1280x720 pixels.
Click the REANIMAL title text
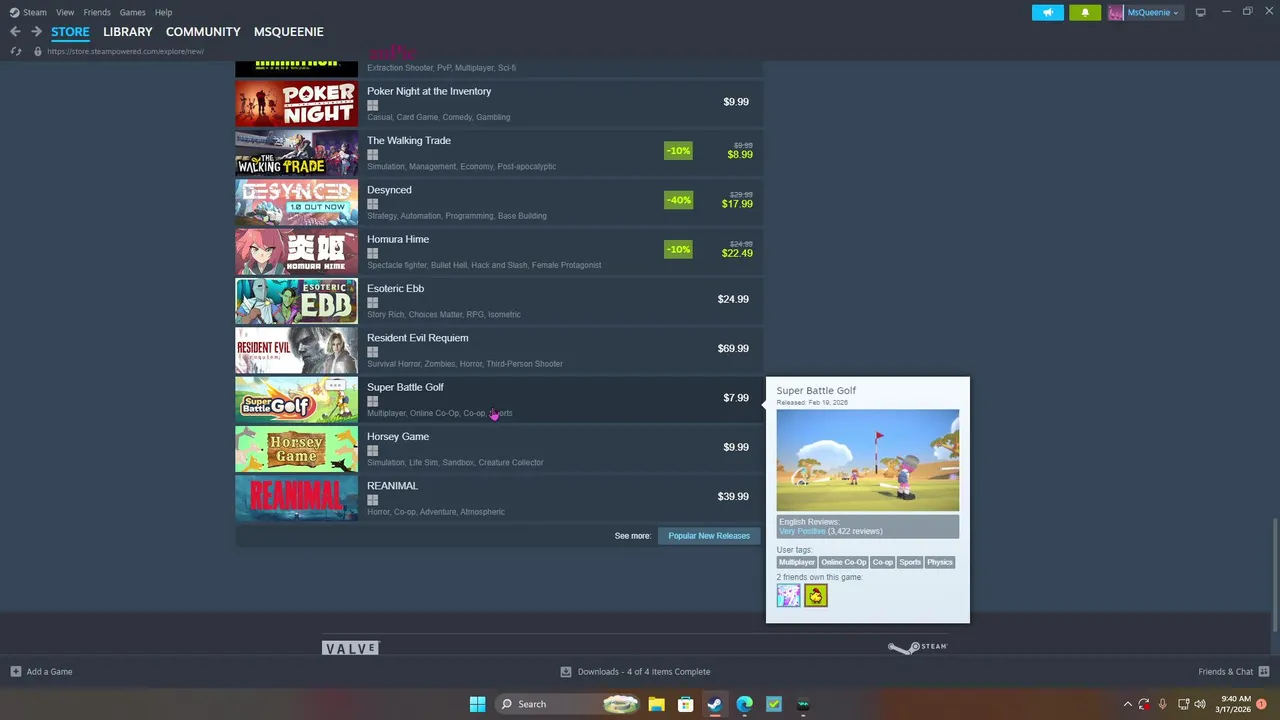tap(392, 486)
